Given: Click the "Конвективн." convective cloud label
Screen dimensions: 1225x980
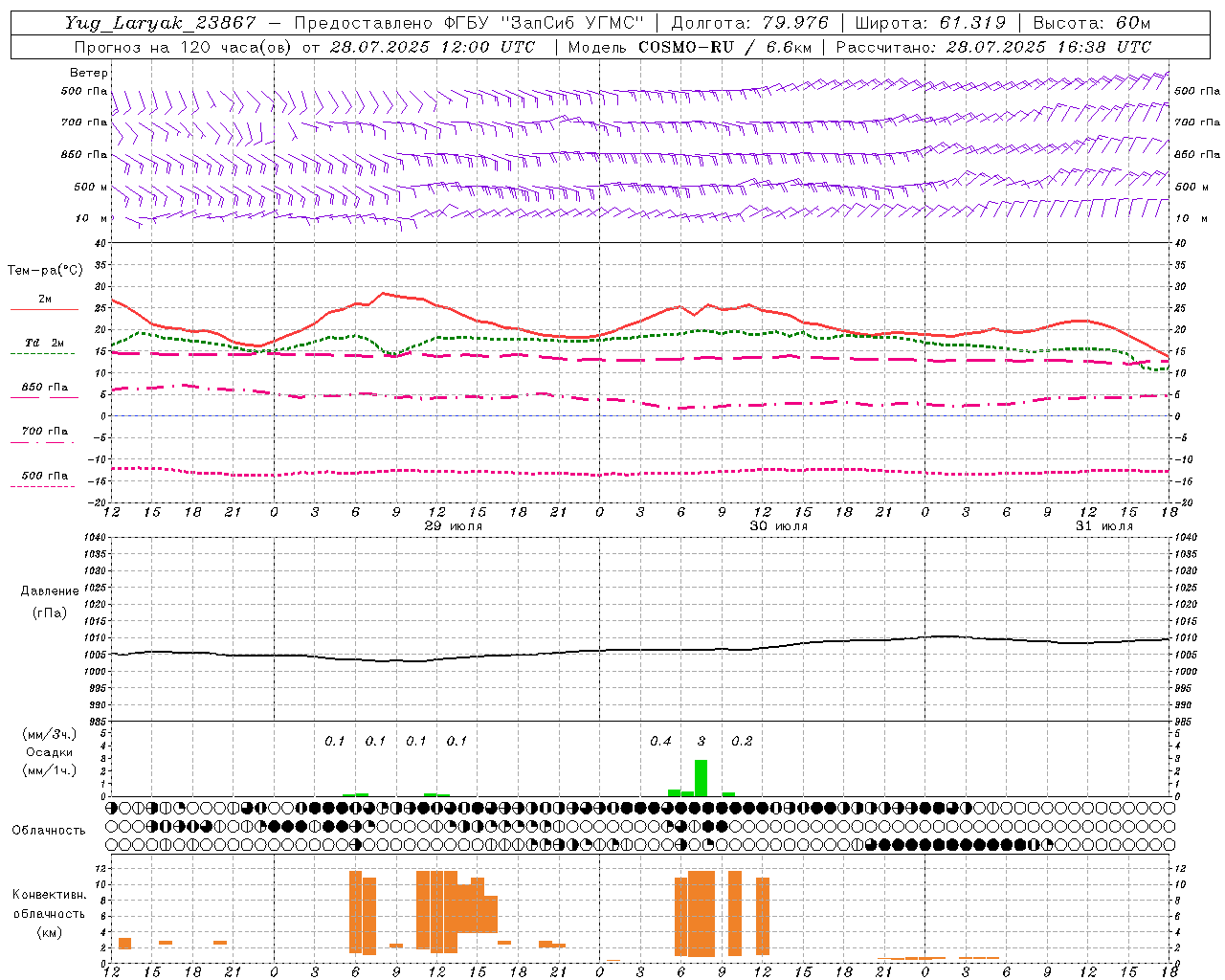Looking at the screenshot, I should (50, 895).
